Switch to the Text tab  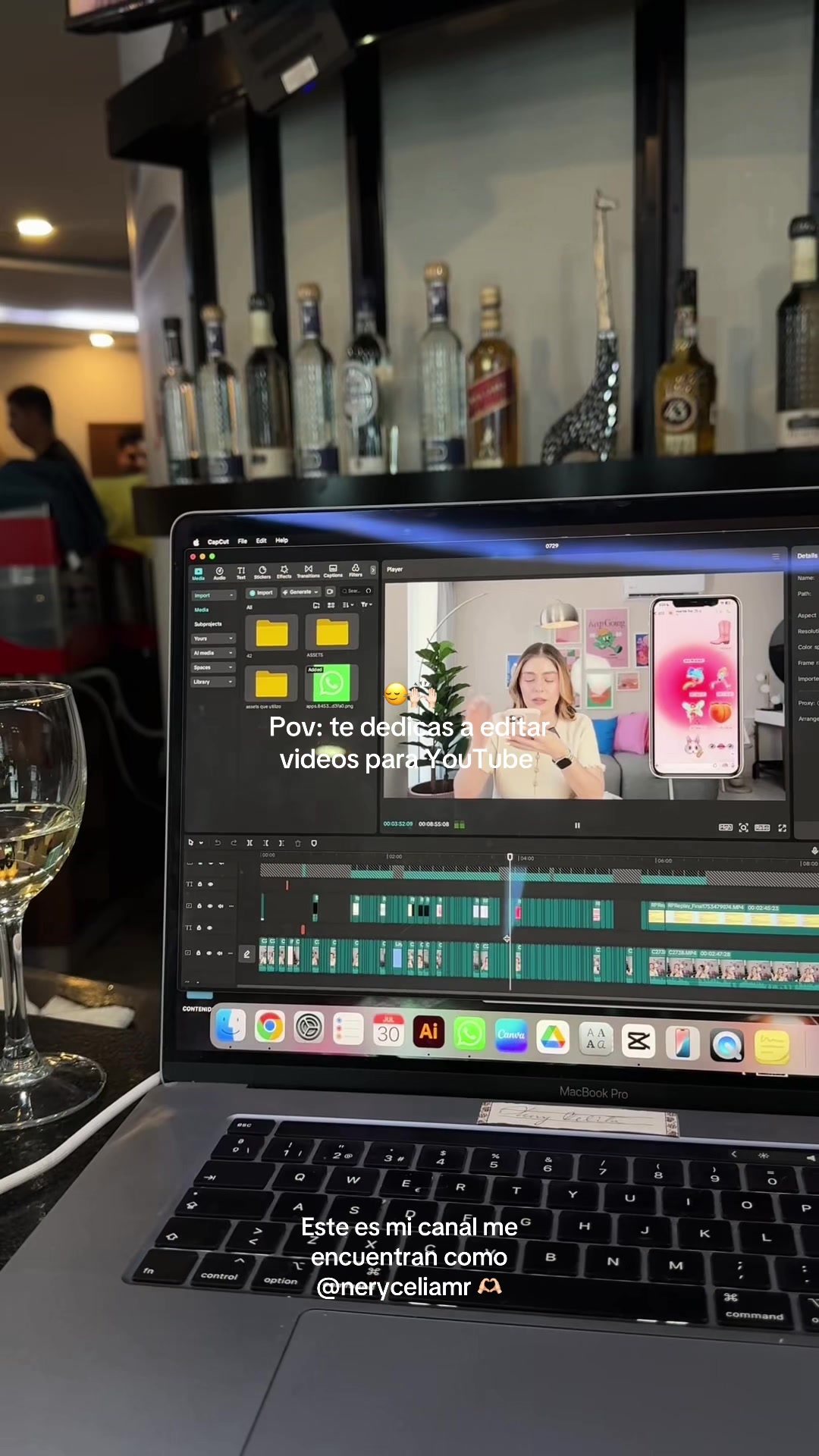pos(241,573)
